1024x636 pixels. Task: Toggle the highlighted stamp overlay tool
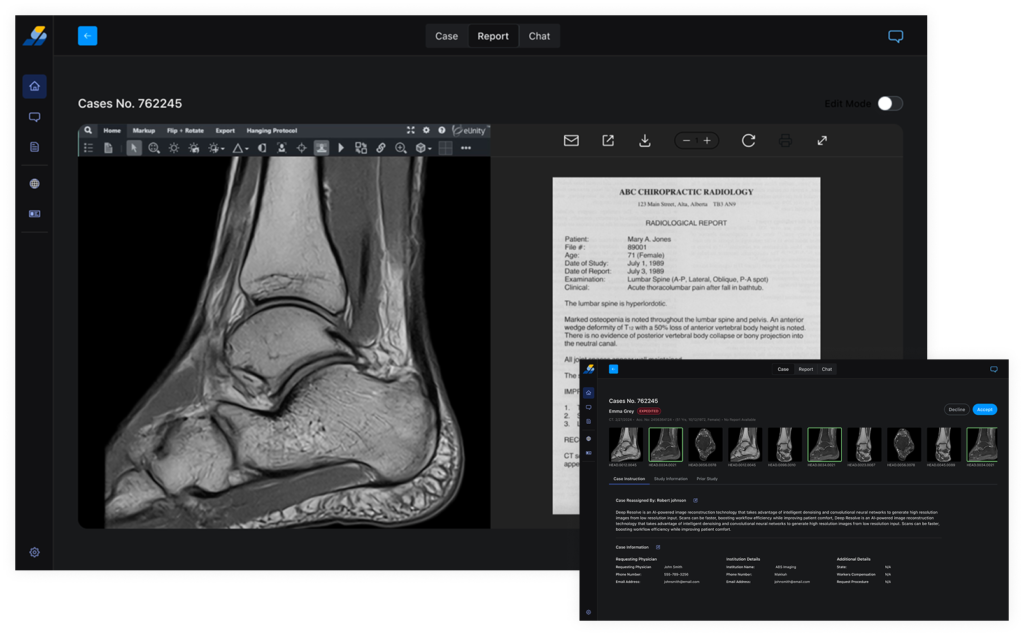coord(321,148)
